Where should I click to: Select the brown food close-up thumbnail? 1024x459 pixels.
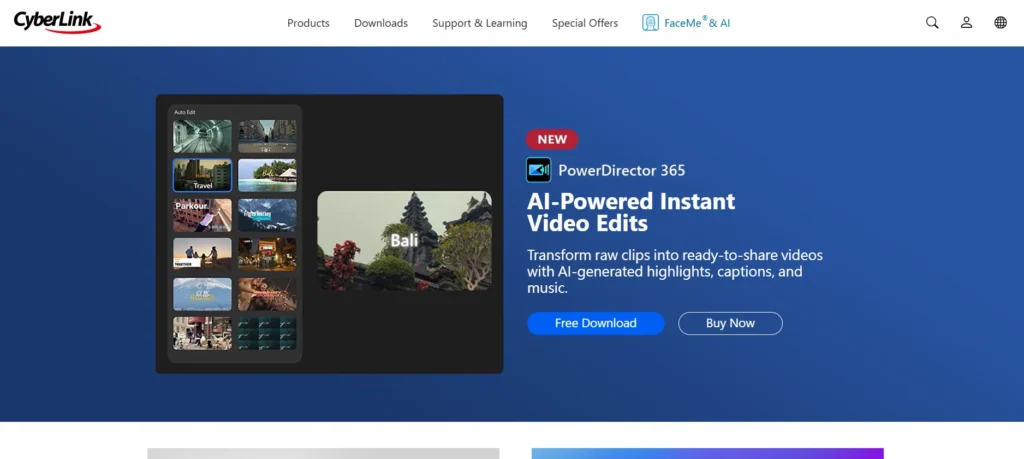pos(267,294)
